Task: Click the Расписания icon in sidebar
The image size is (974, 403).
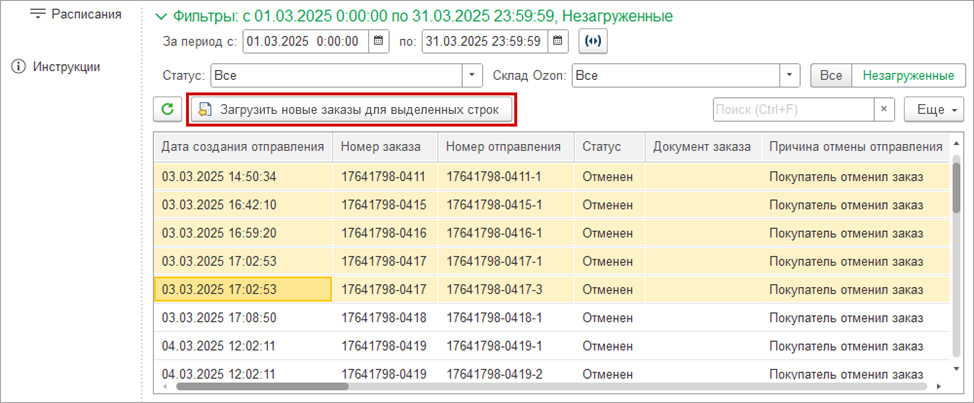Action: (39, 14)
